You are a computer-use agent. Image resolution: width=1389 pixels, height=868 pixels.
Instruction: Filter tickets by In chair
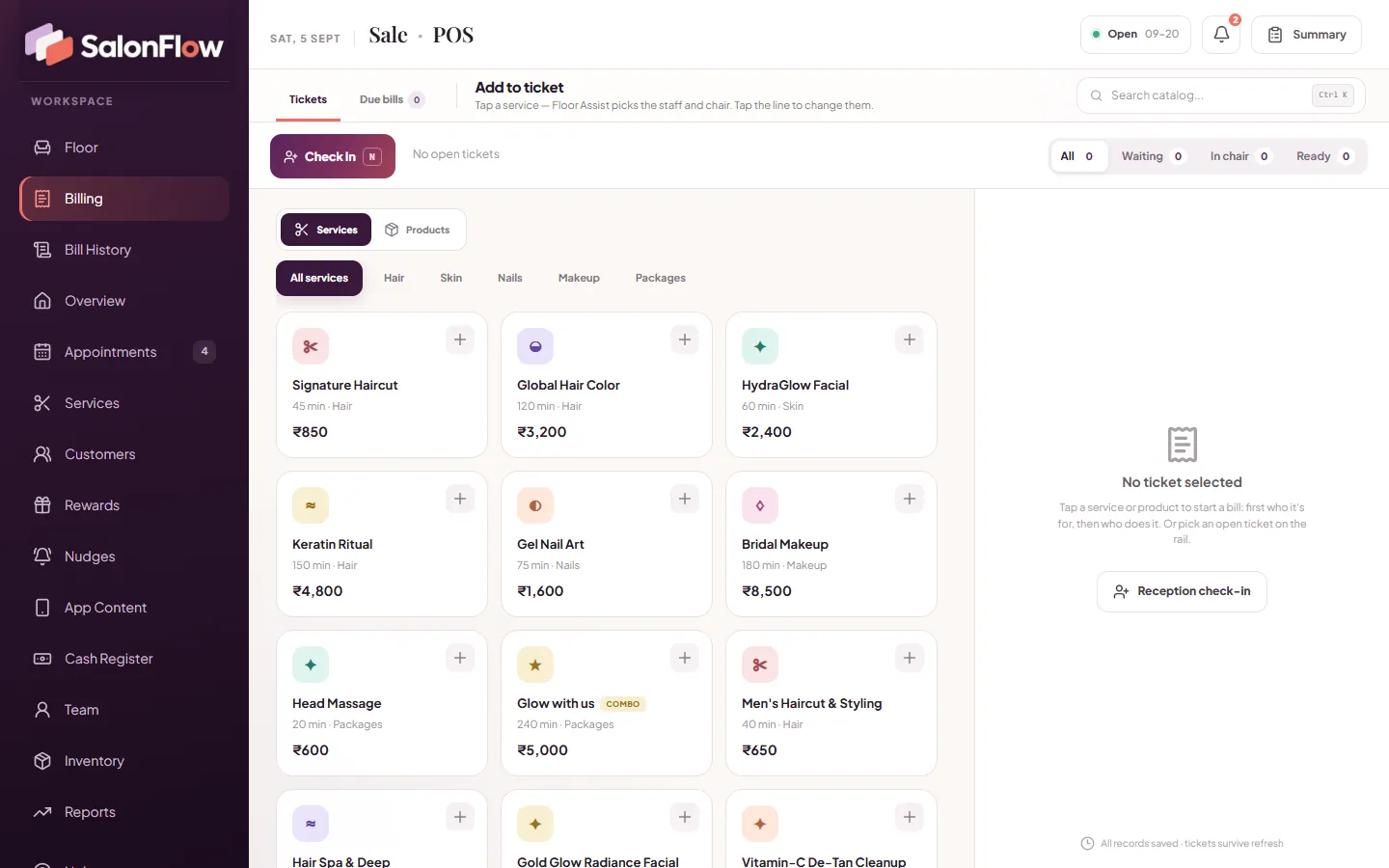(1240, 156)
